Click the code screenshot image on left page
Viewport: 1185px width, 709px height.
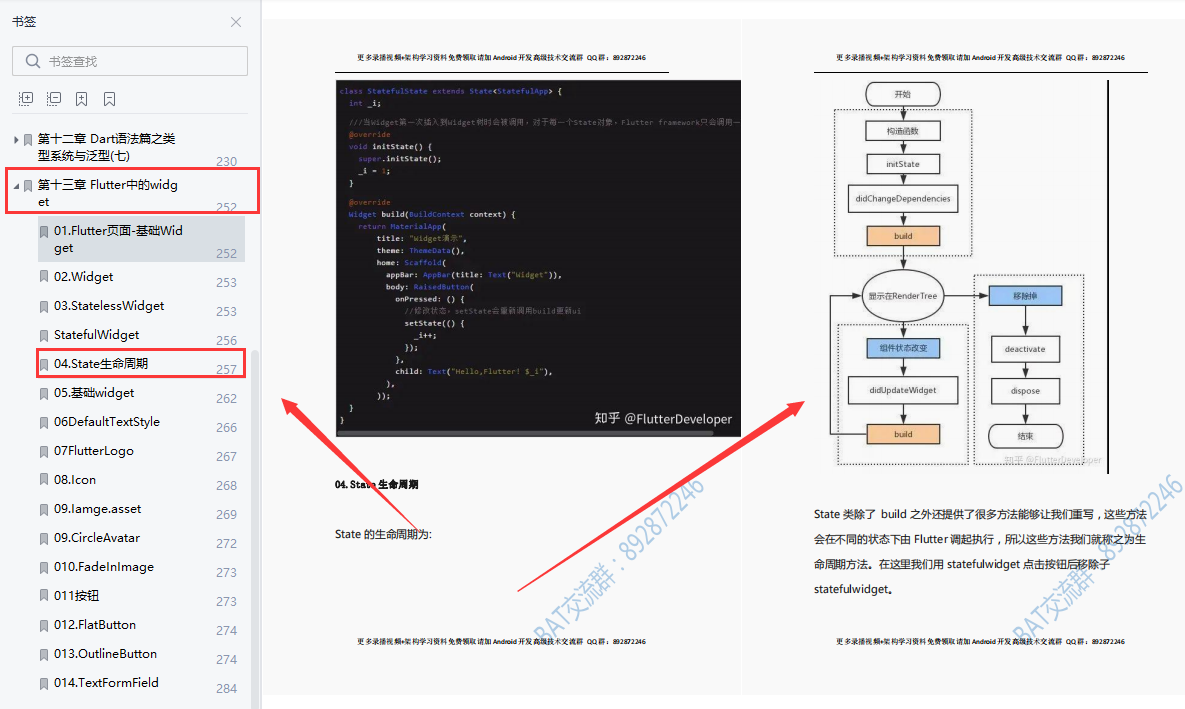[x=538, y=258]
